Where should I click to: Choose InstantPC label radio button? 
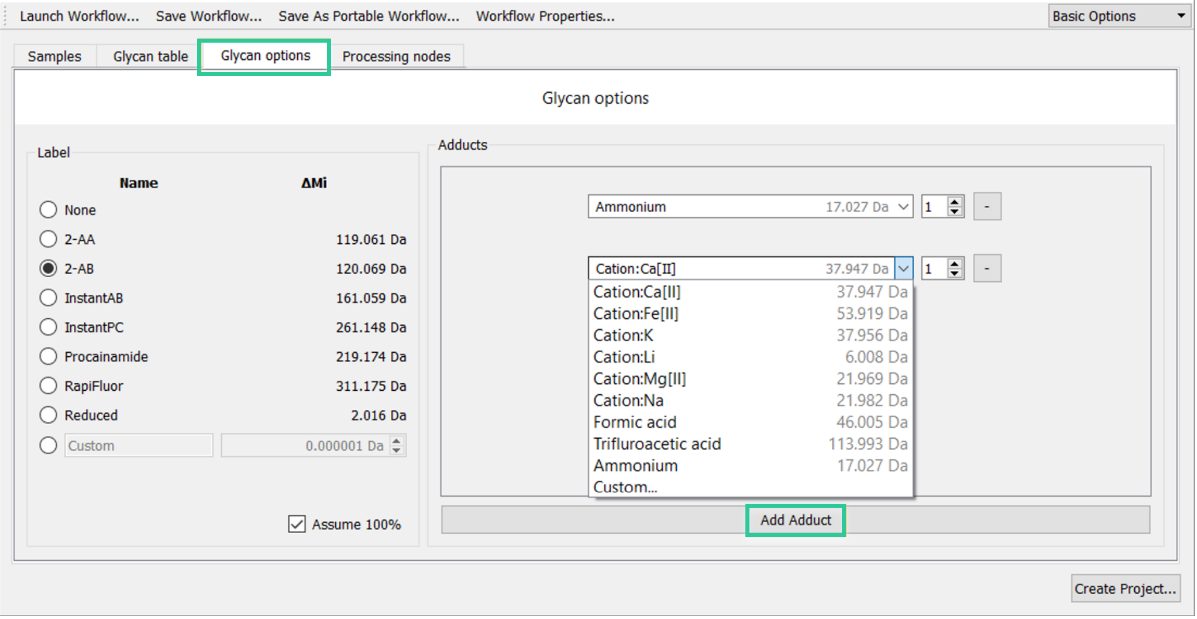[x=48, y=327]
